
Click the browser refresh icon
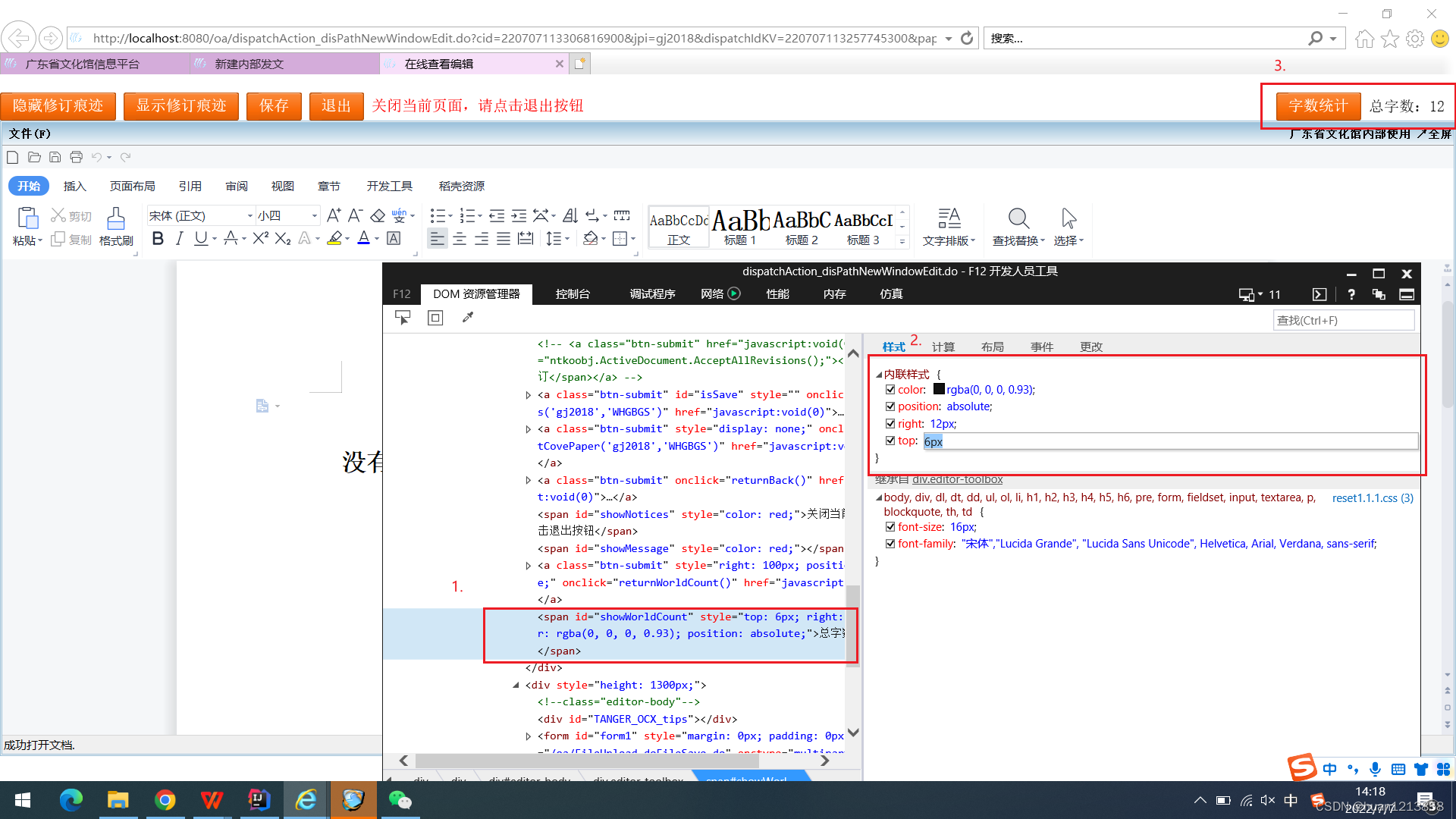[967, 38]
